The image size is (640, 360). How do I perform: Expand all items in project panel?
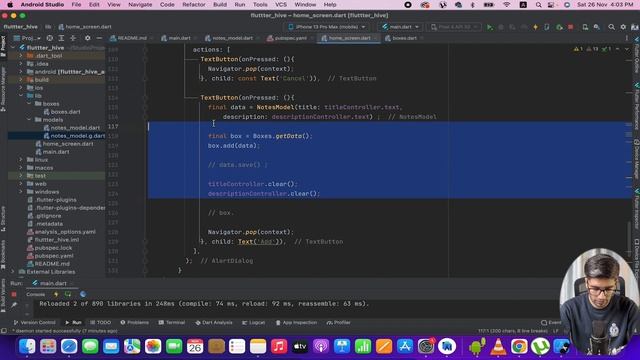coord(61,38)
